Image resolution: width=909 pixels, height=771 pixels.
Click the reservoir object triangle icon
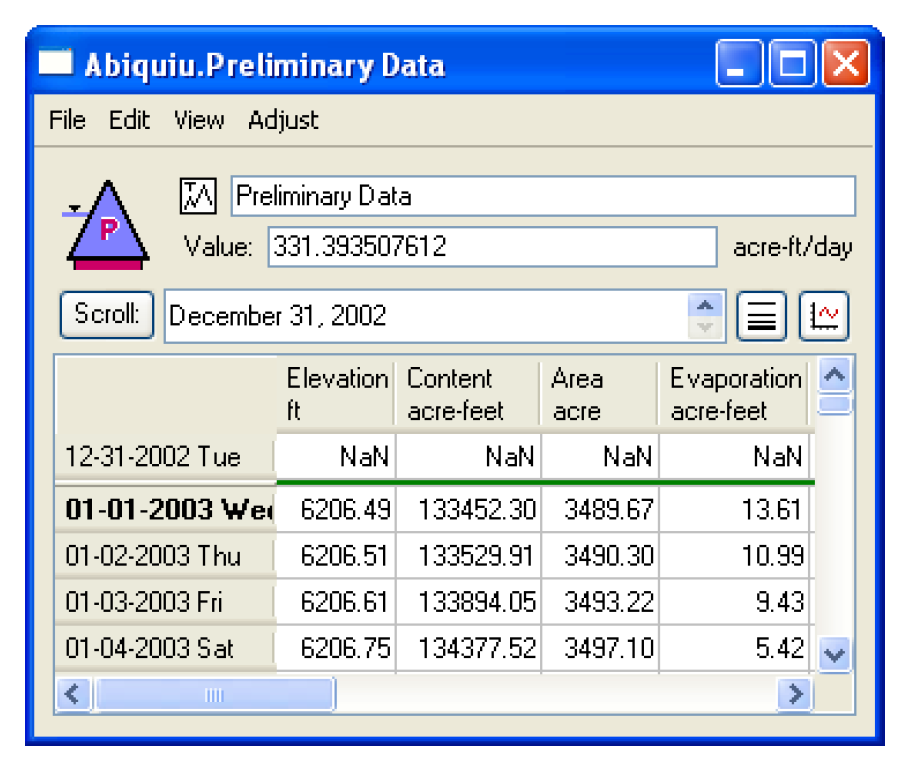pyautogui.click(x=106, y=225)
